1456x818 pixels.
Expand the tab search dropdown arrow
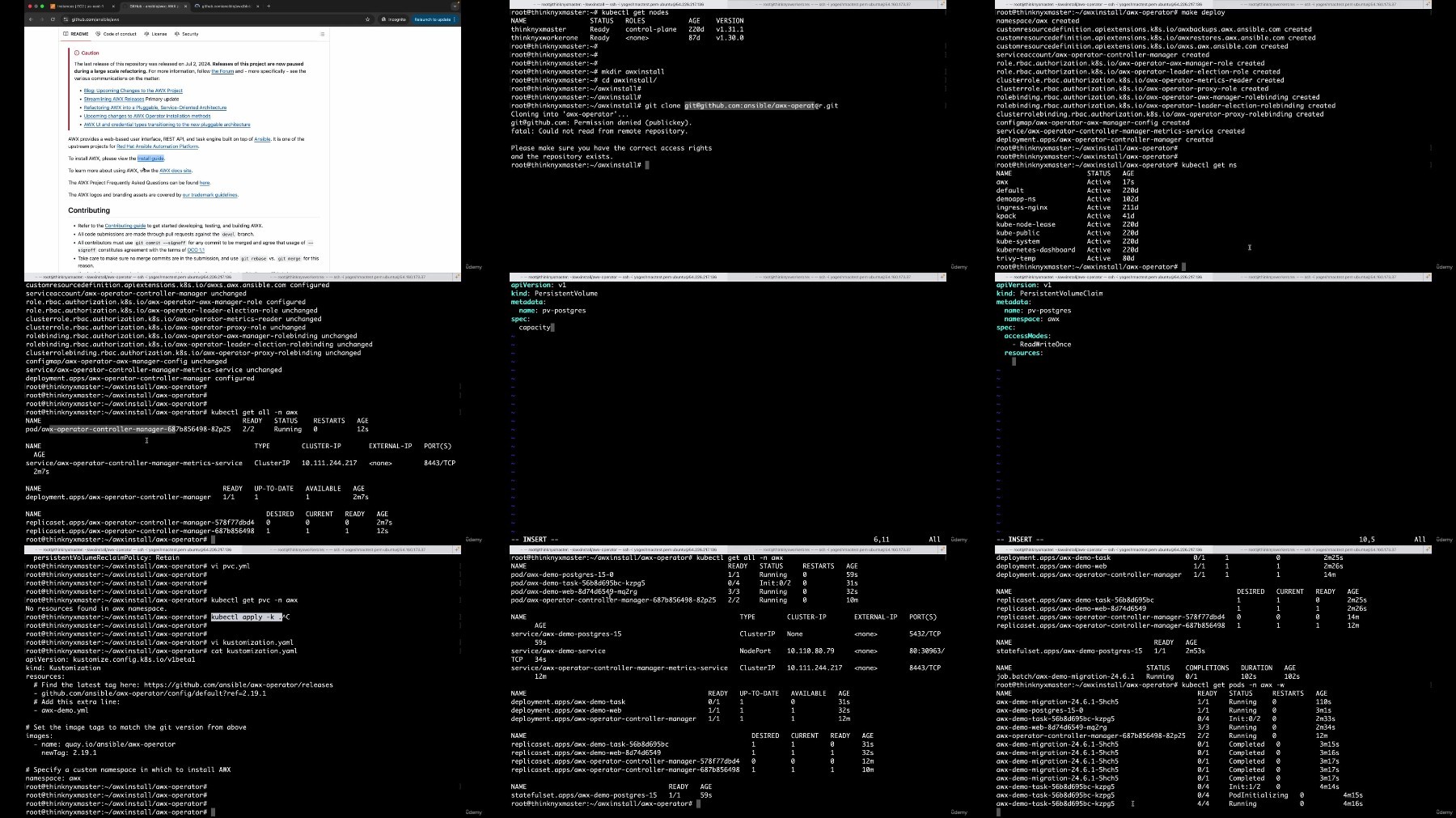pyautogui.click(x=455, y=6)
